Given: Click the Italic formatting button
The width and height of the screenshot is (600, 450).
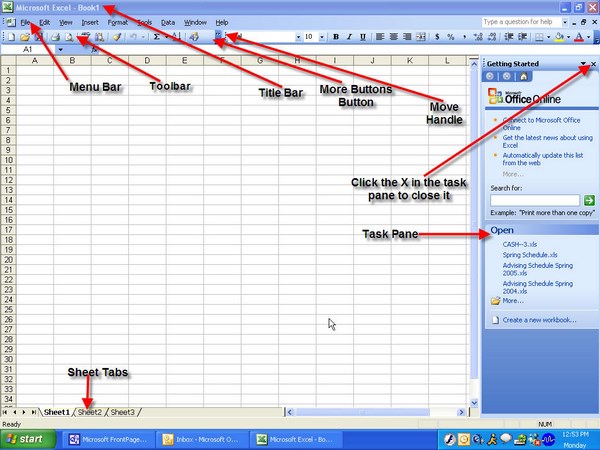Looking at the screenshot, I should (351, 37).
